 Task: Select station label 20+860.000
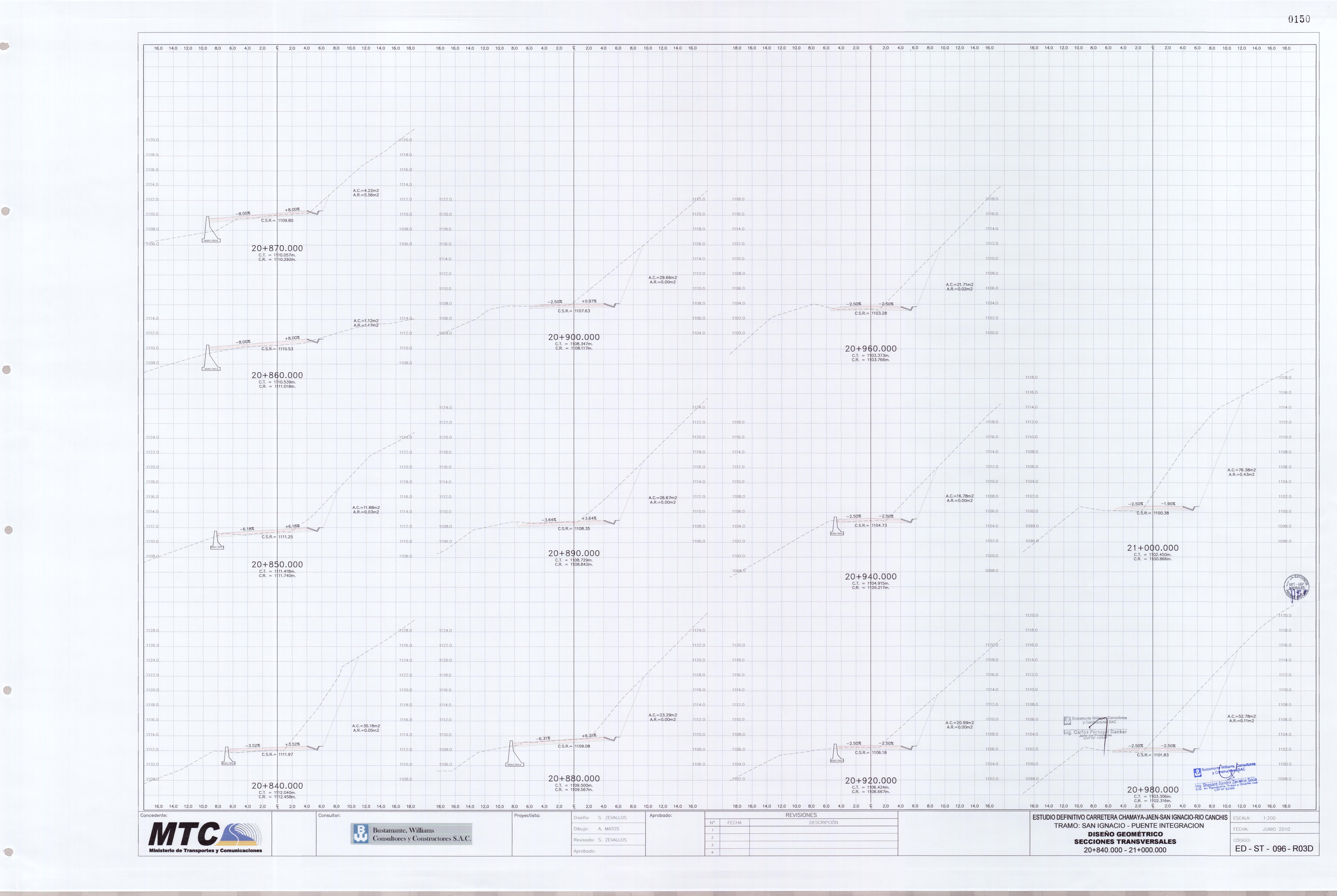(x=277, y=376)
